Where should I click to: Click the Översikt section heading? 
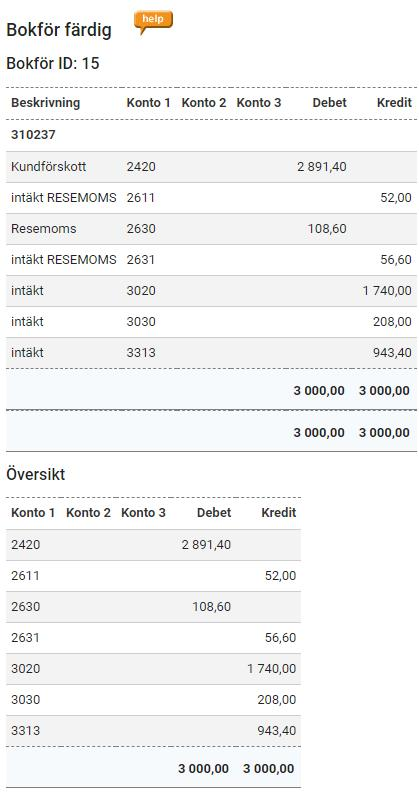click(x=36, y=475)
